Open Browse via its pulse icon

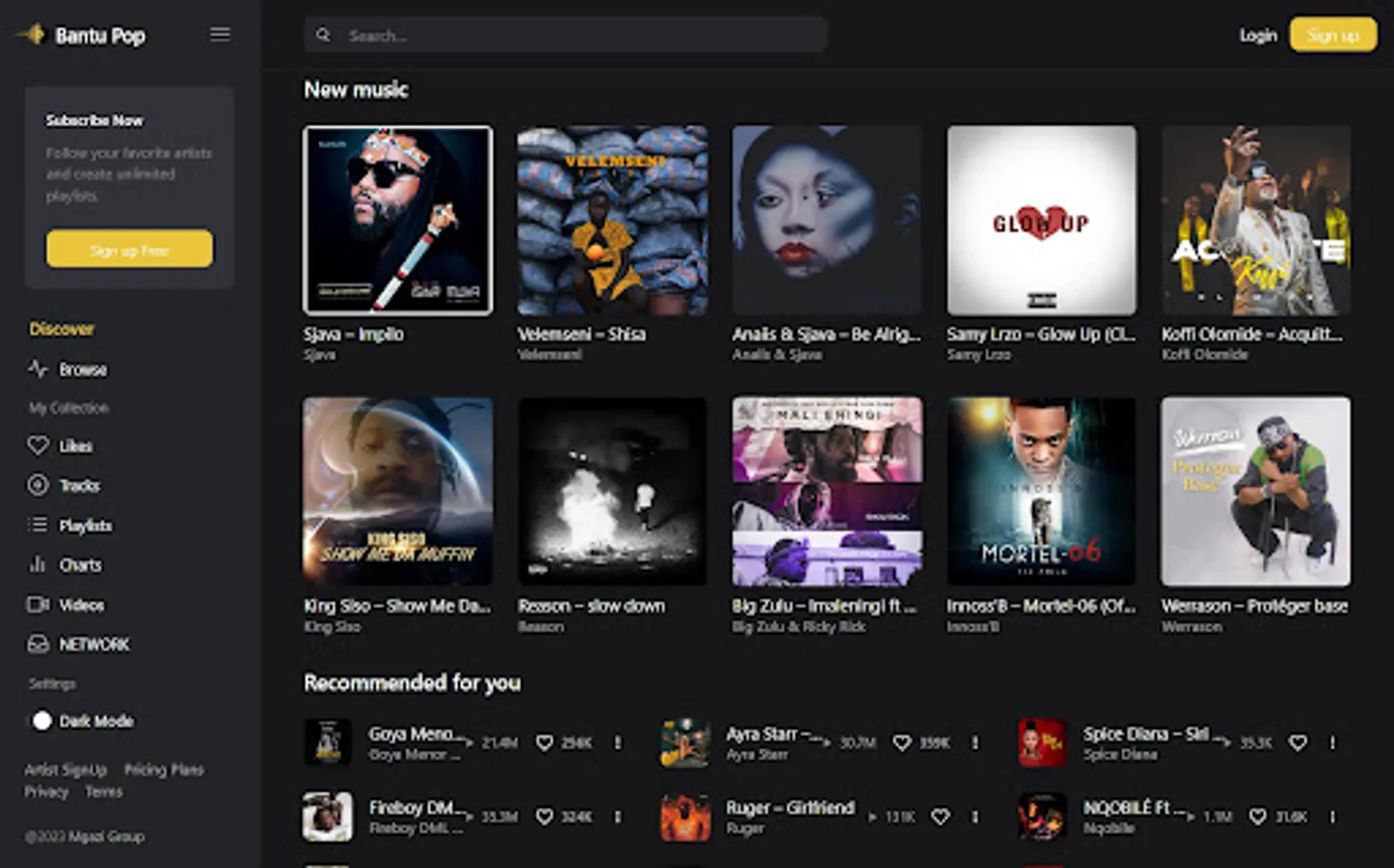[x=38, y=368]
